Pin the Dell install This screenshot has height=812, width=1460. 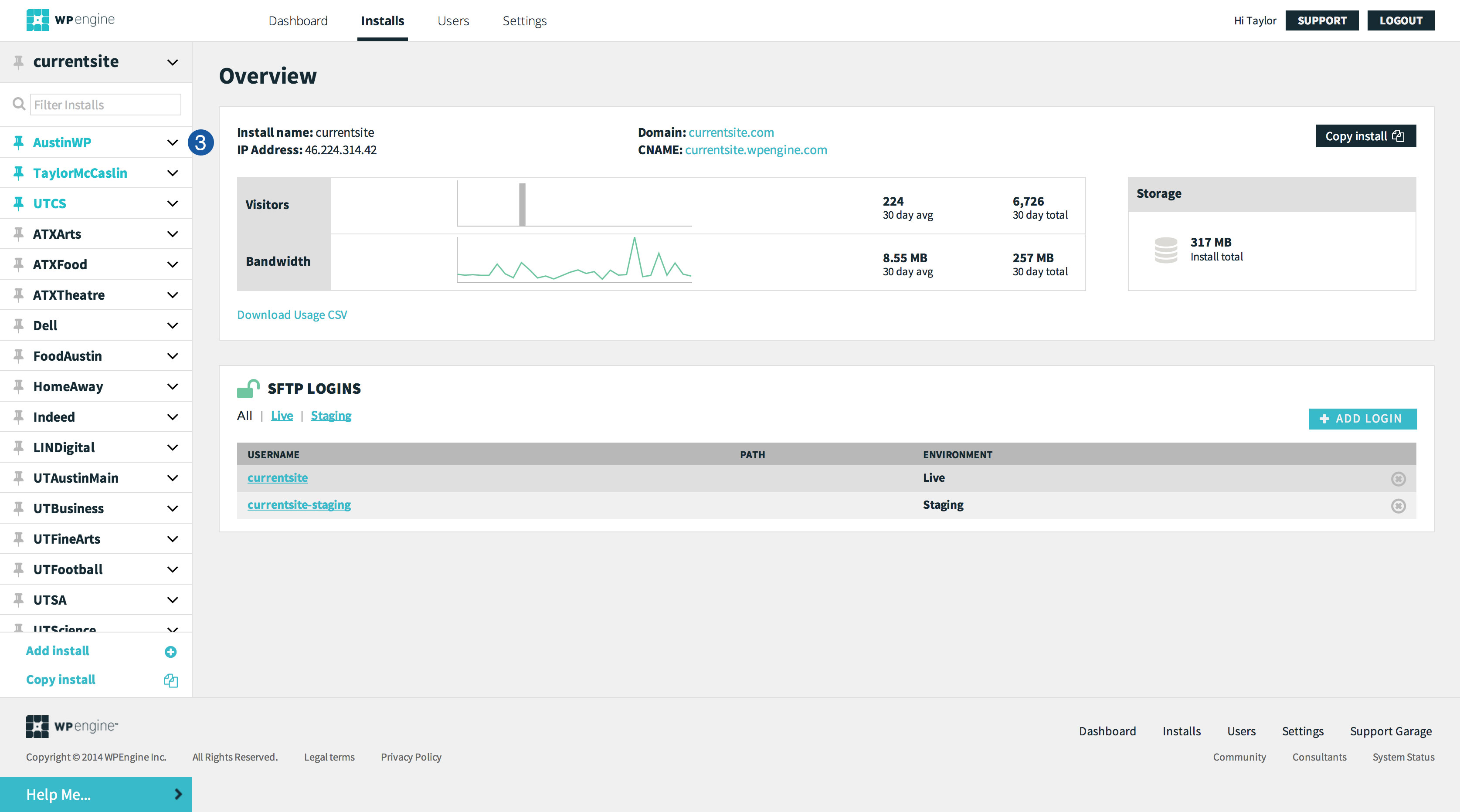tap(19, 325)
